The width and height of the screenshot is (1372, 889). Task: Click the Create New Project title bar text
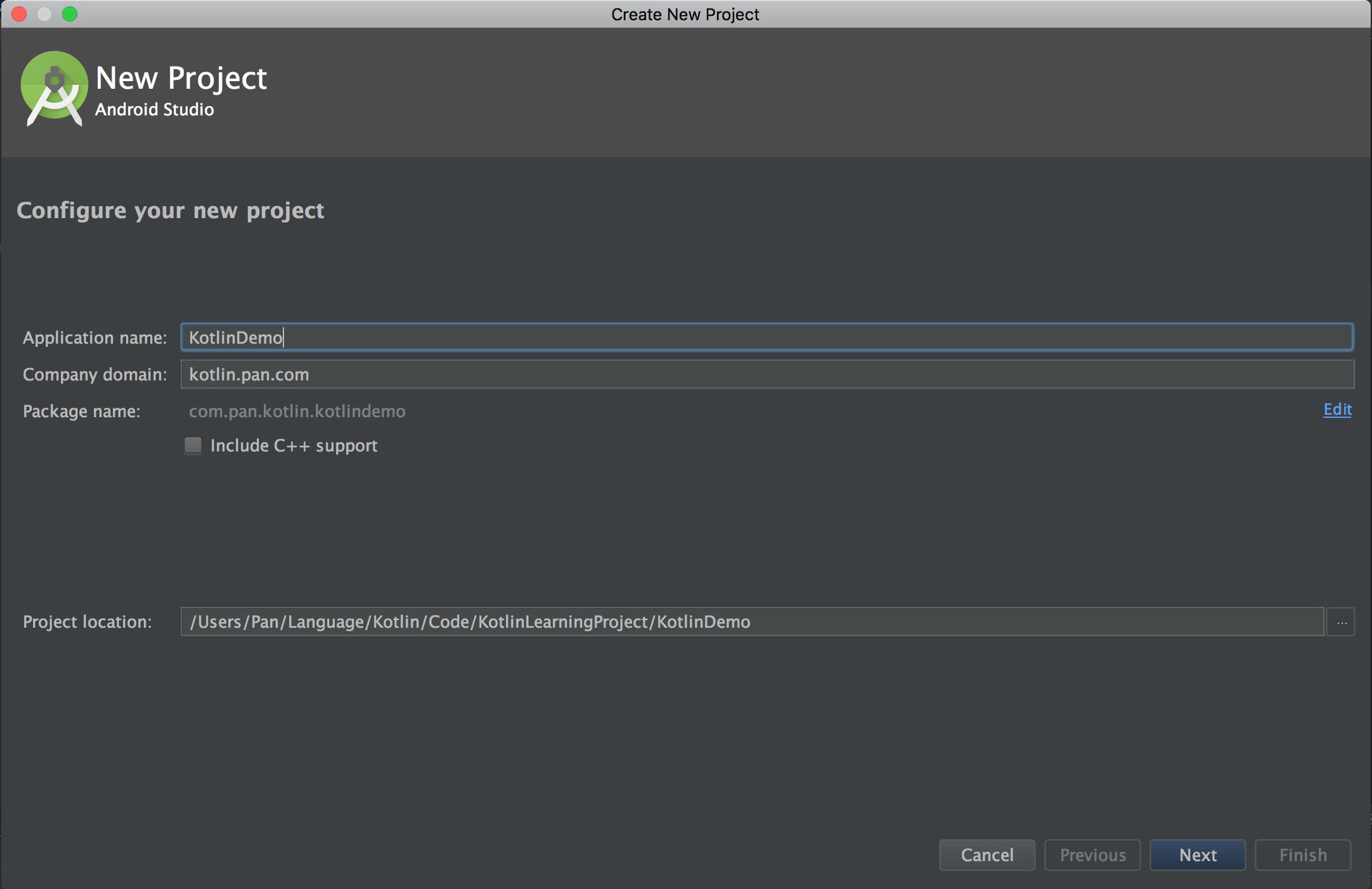tap(685, 15)
